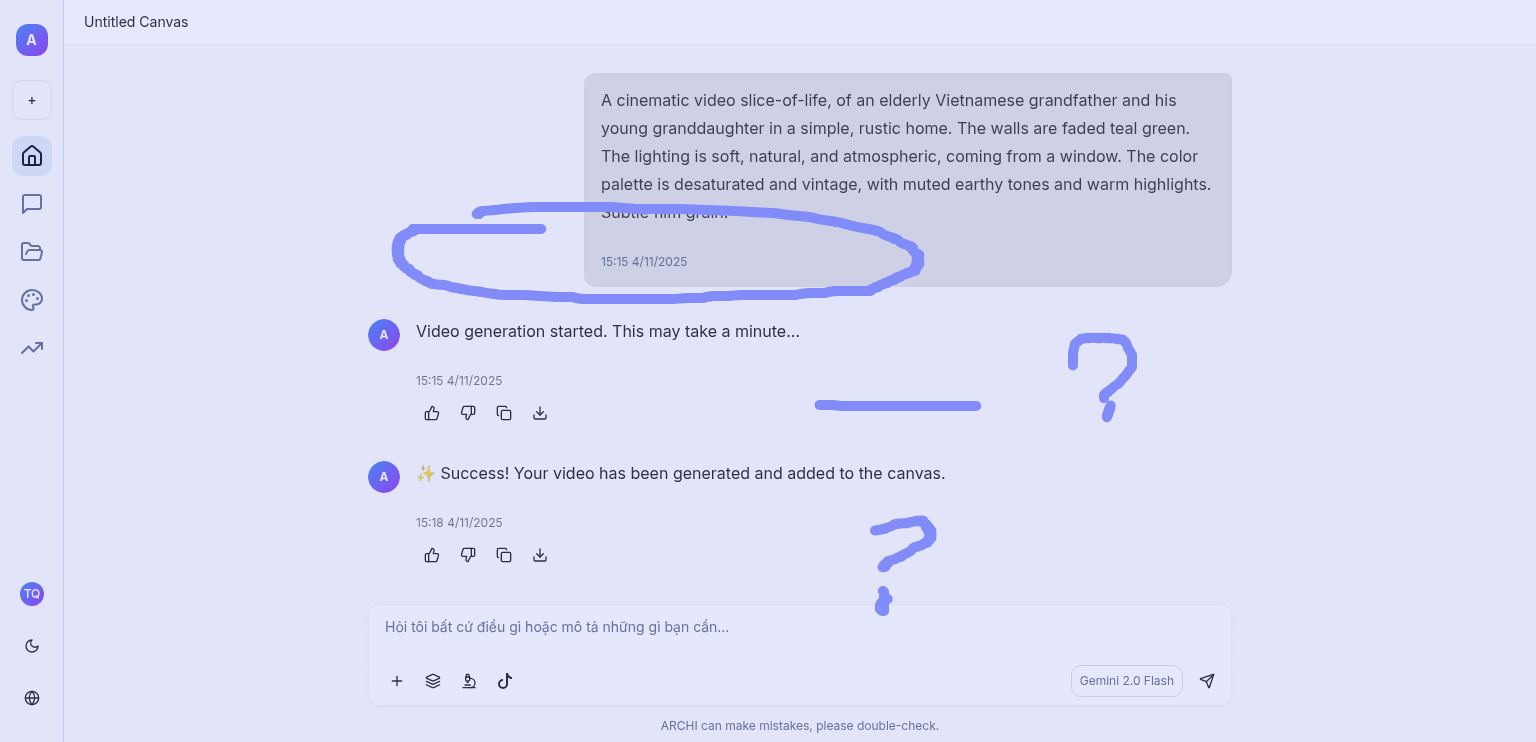
Task: Thumbs up the video generation started message
Action: (x=432, y=413)
